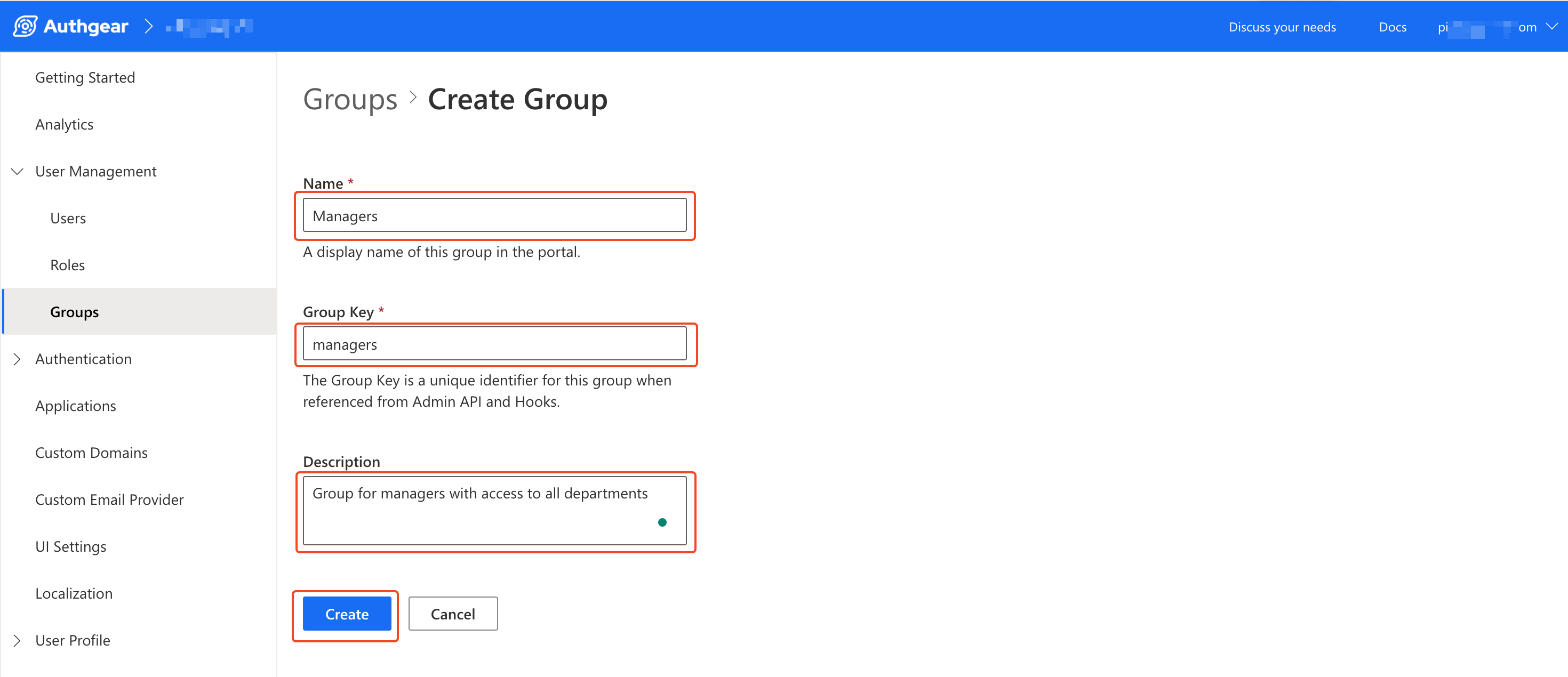Select Roles in sidebar
Screen dimensions: 1568x677
67,264
